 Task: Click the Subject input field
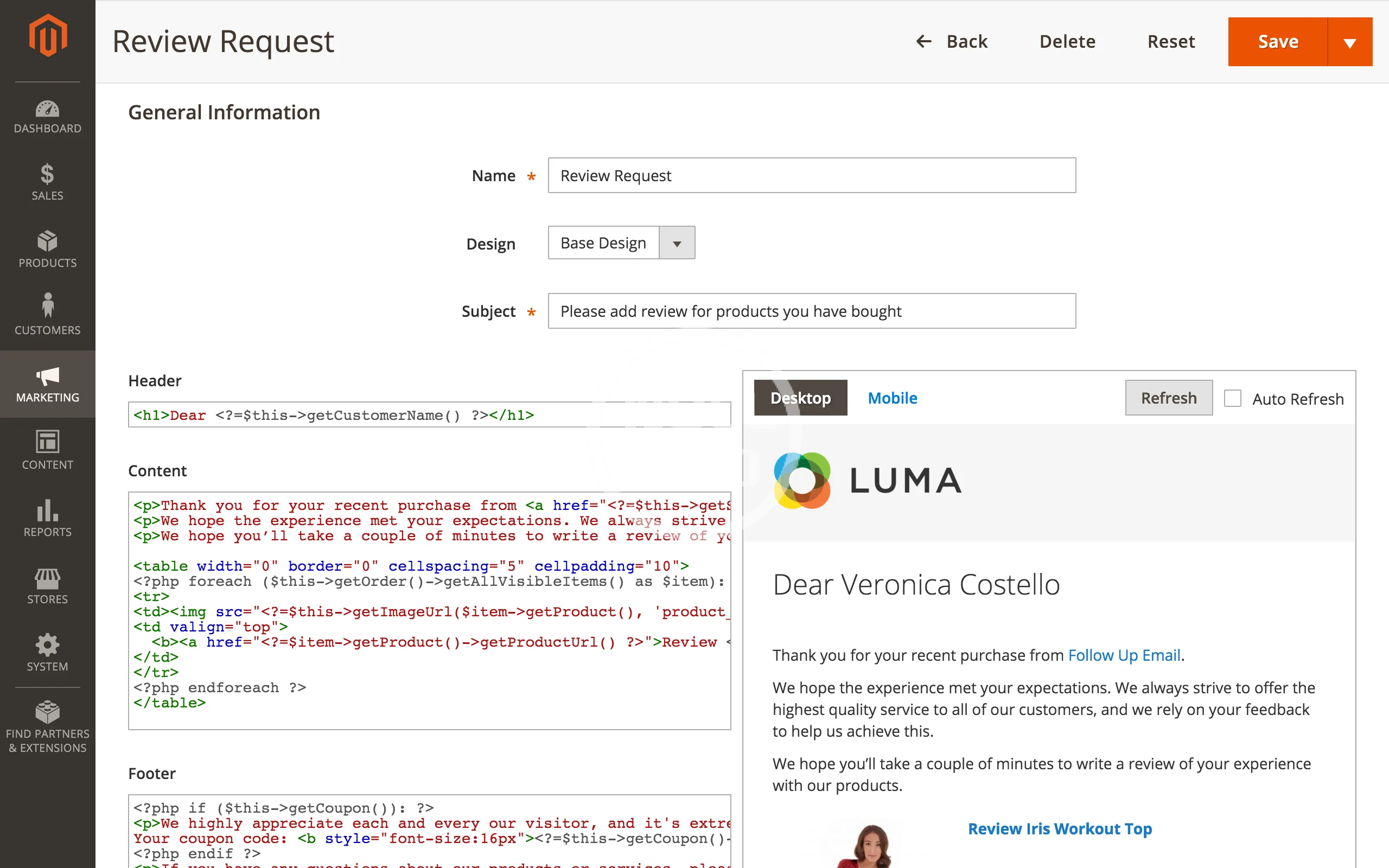(x=811, y=311)
